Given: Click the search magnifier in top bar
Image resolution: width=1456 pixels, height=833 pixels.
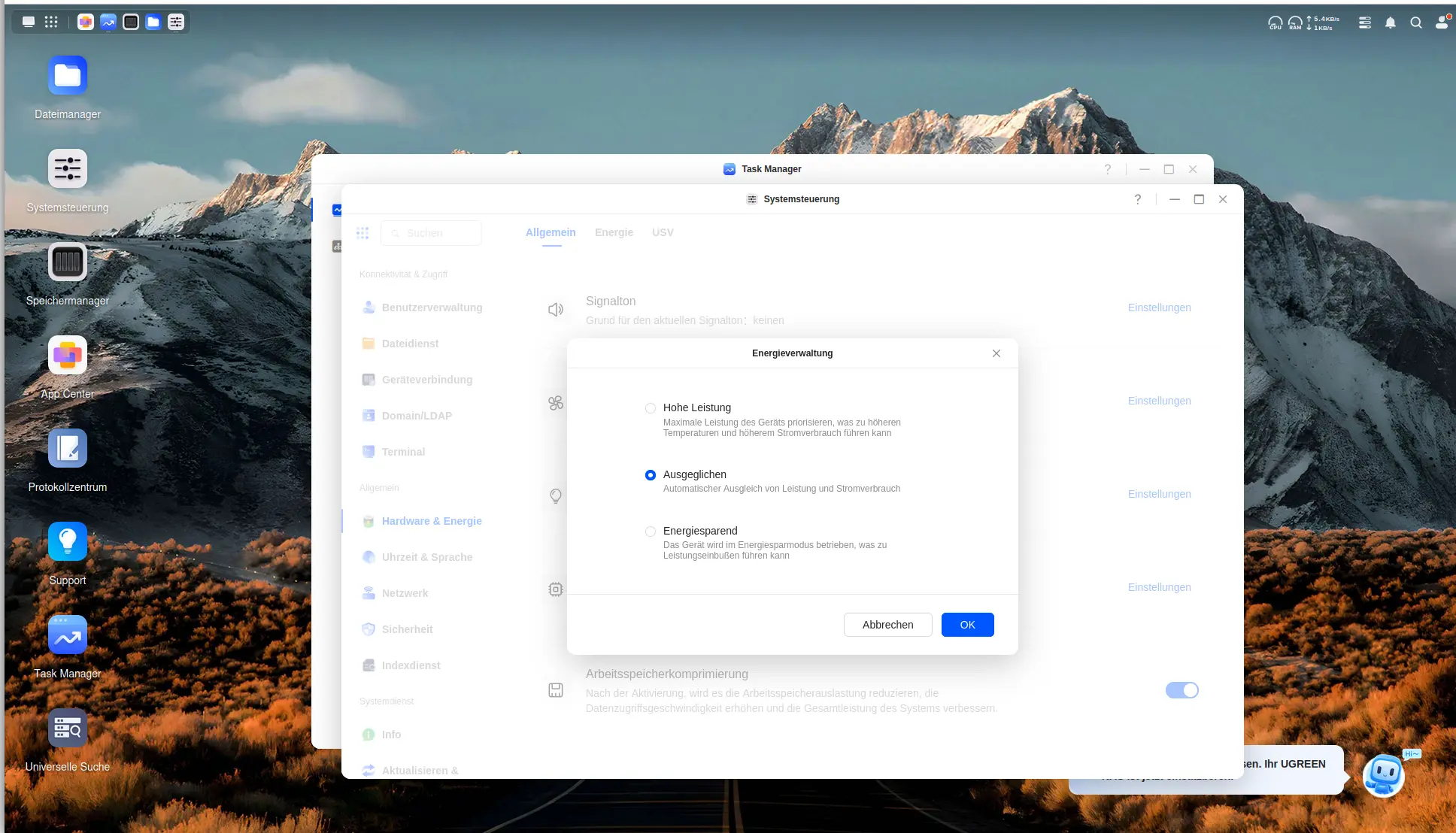Looking at the screenshot, I should [1416, 23].
